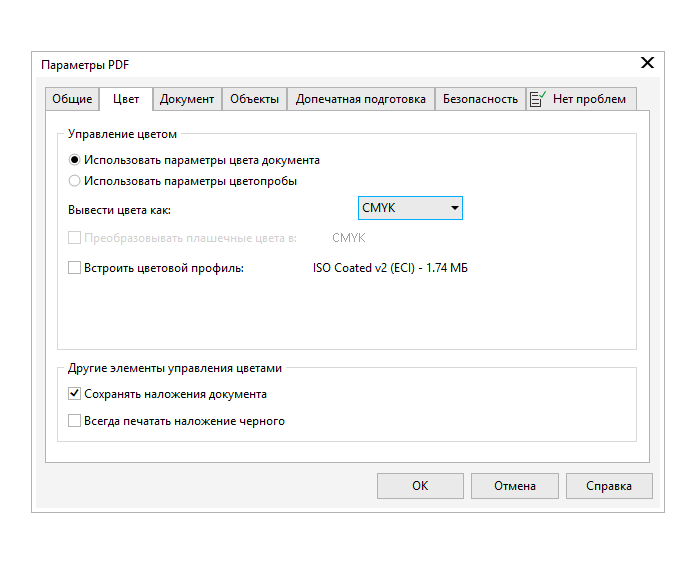
Task: Choose Использовать параметры цветопробы radio button
Action: [x=75, y=181]
